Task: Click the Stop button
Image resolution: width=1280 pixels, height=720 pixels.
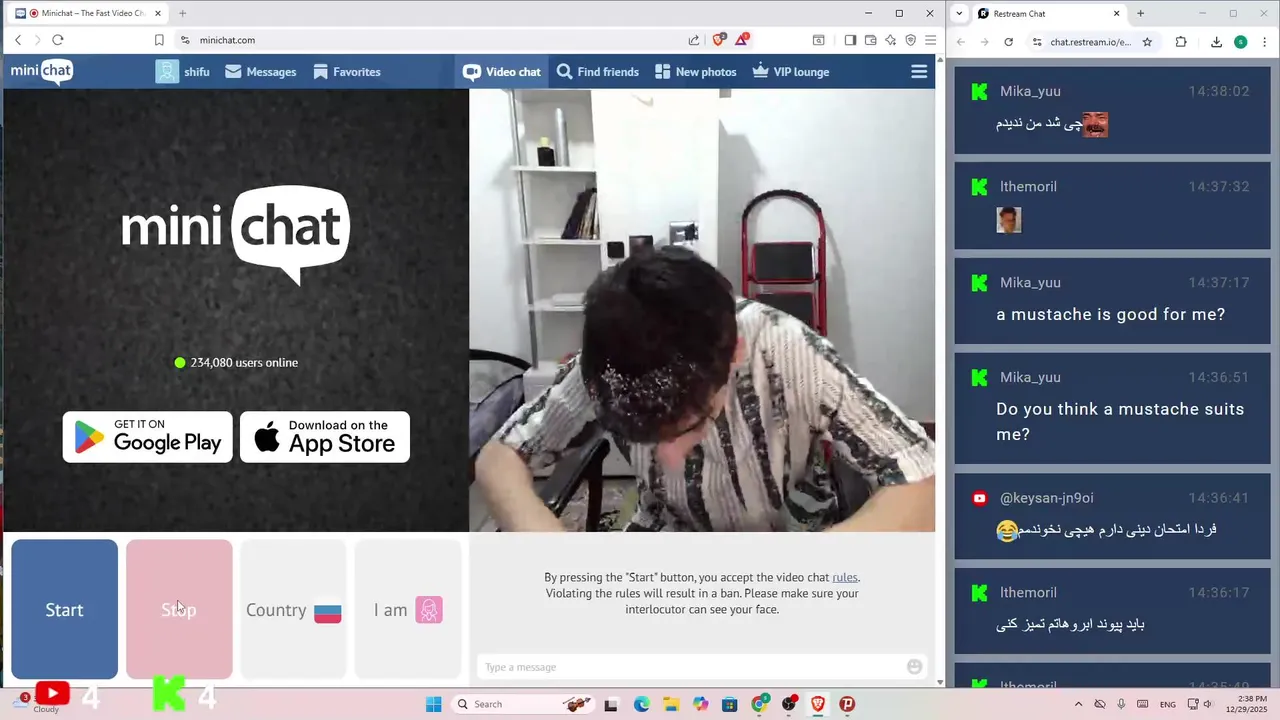Action: pyautogui.click(x=179, y=610)
